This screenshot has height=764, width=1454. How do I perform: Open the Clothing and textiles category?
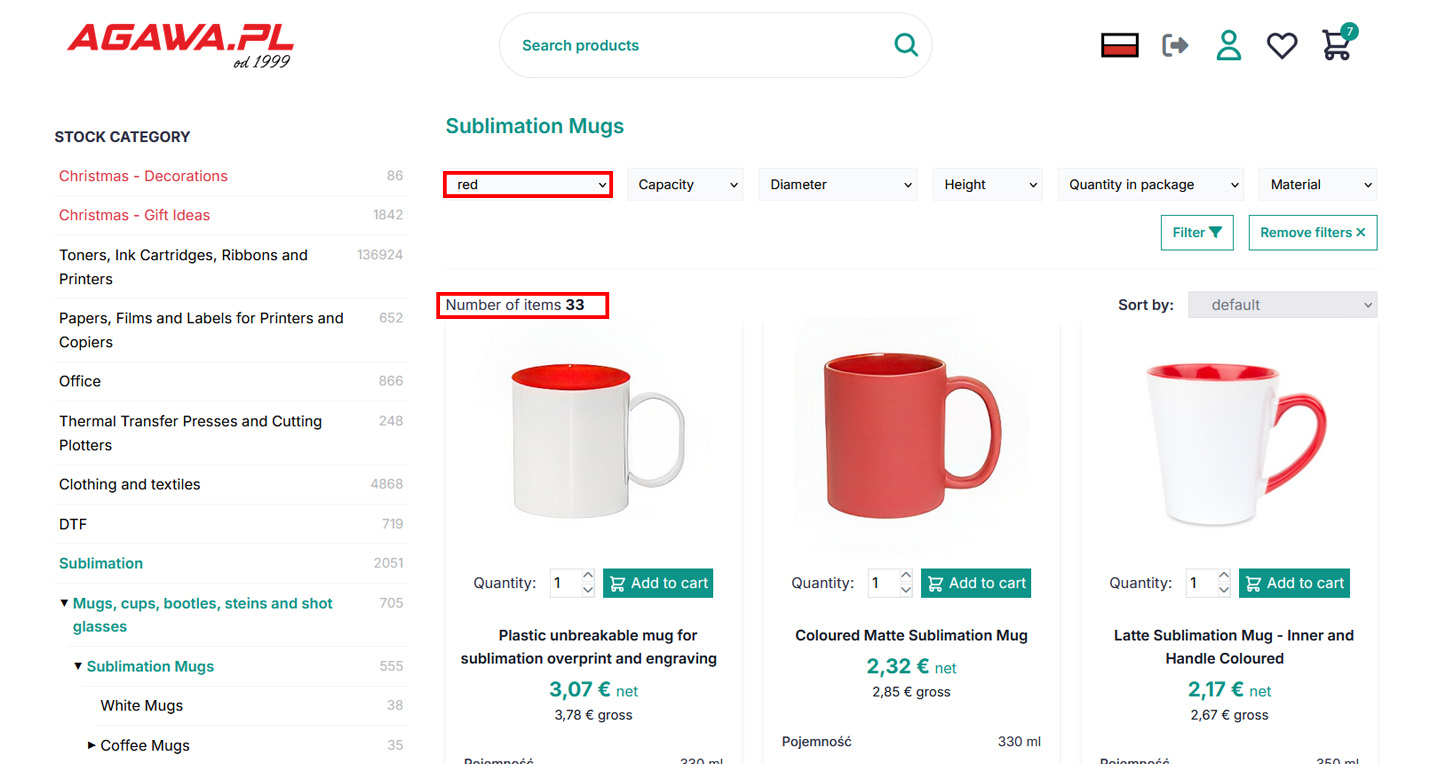[x=130, y=484]
